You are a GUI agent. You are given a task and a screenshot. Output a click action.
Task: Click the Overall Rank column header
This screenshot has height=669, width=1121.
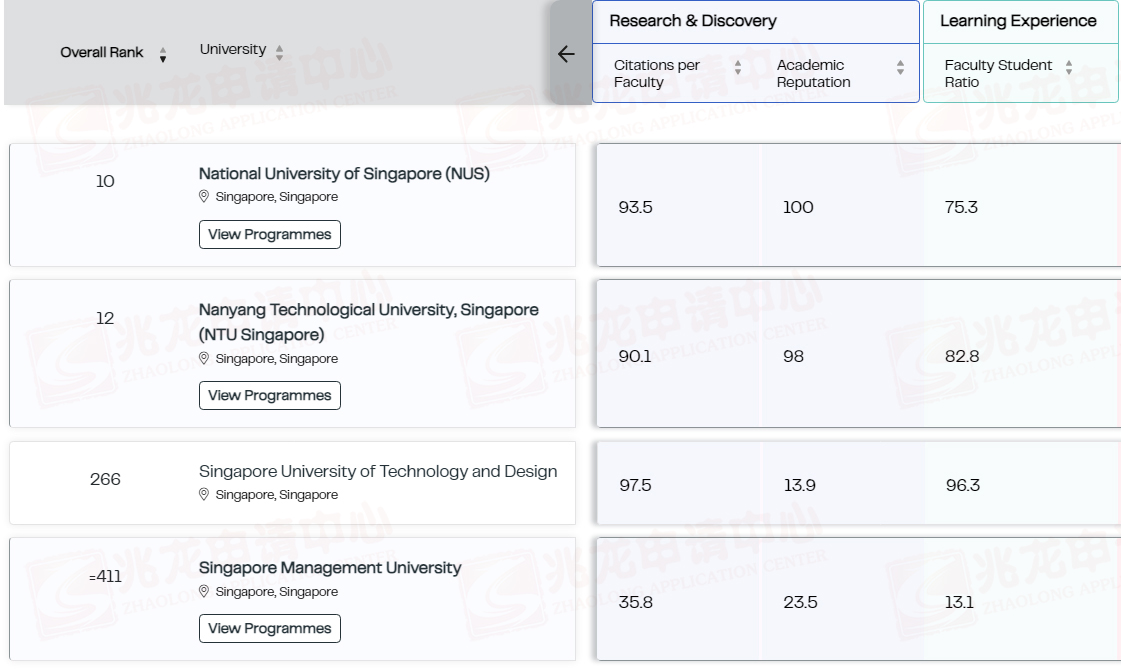click(102, 52)
